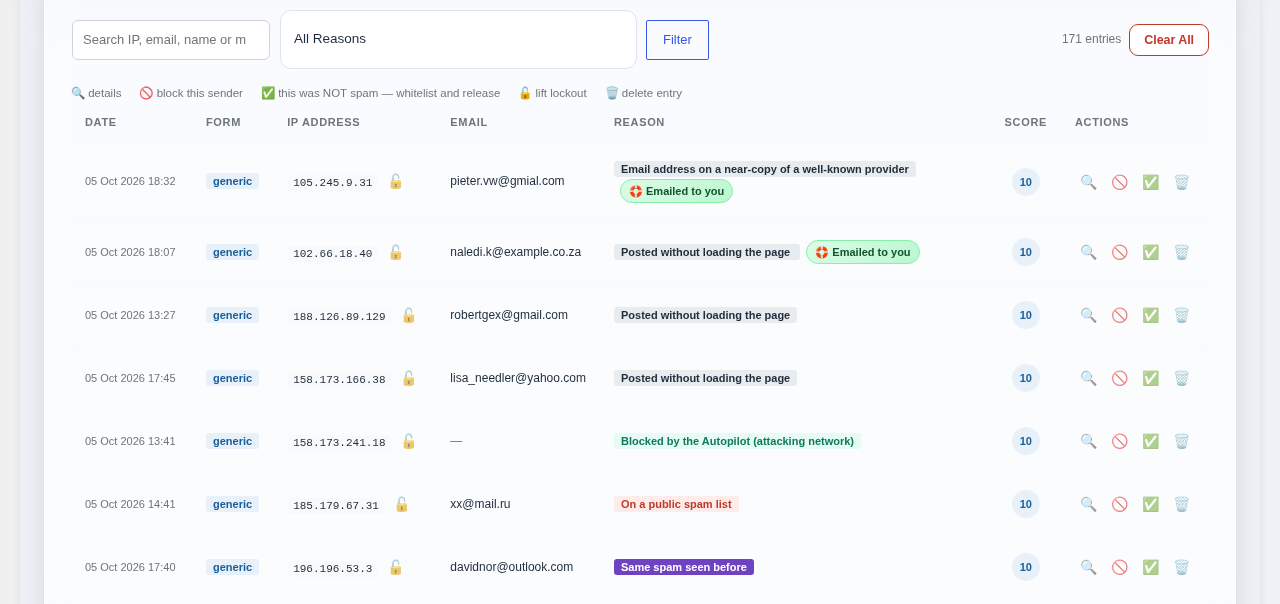Click Emailed to you badge for naledi.k@example.co.za
This screenshot has width=1280, height=604.
[863, 252]
